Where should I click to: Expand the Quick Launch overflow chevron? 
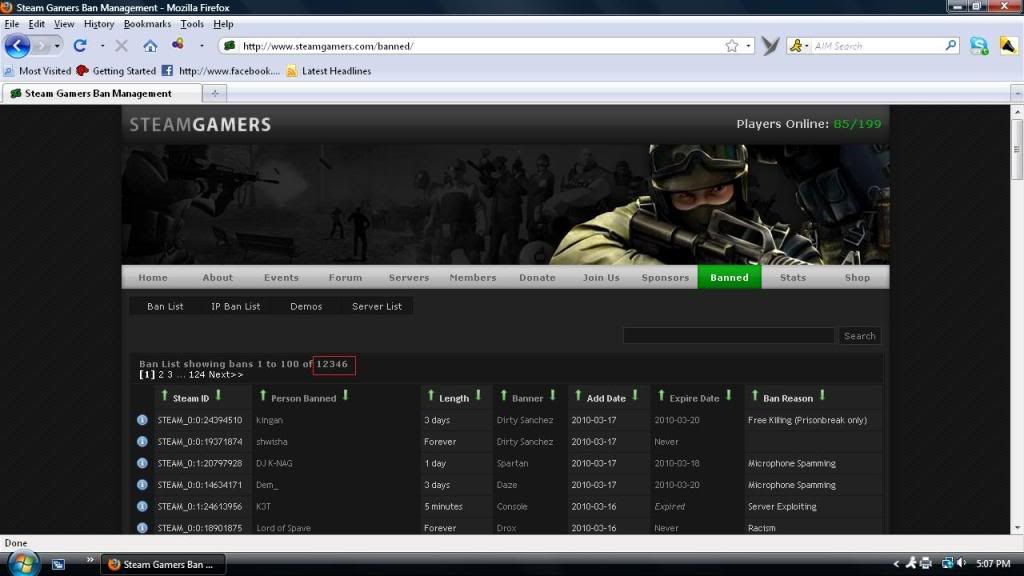pyautogui.click(x=89, y=560)
